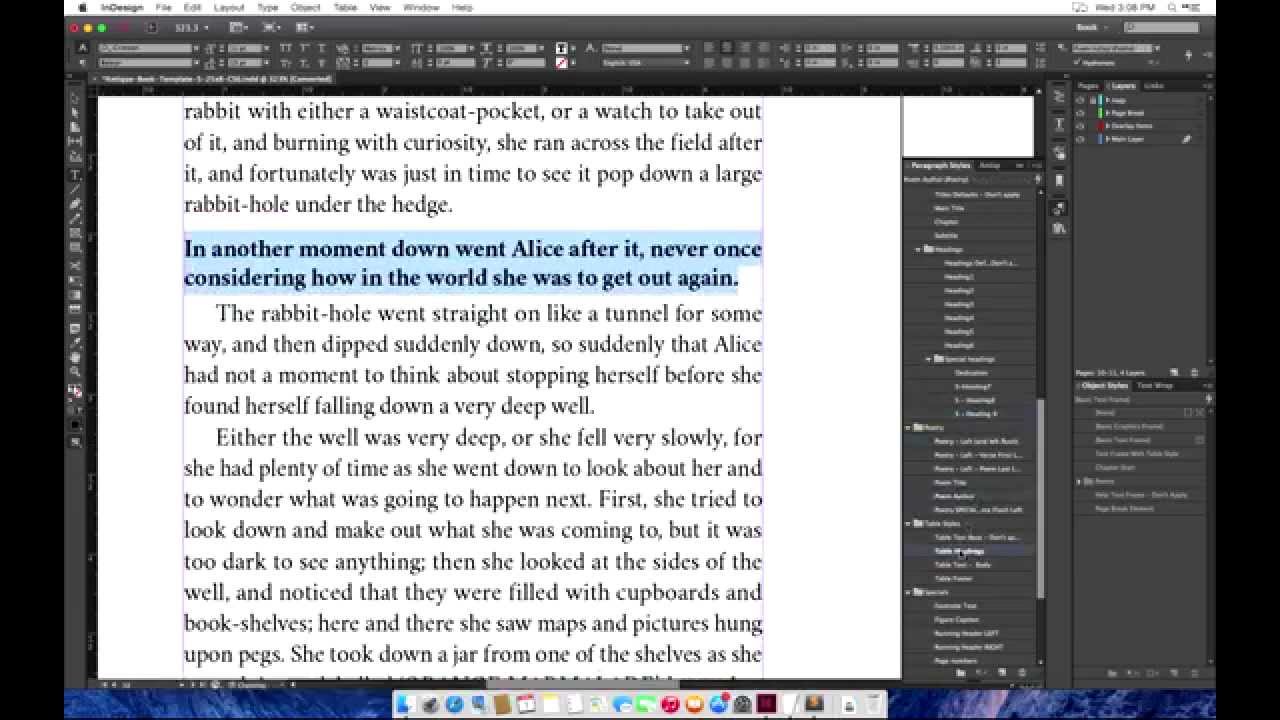Select the Type tool in the toolbox
Viewport: 1280px width, 720px height.
[75, 174]
